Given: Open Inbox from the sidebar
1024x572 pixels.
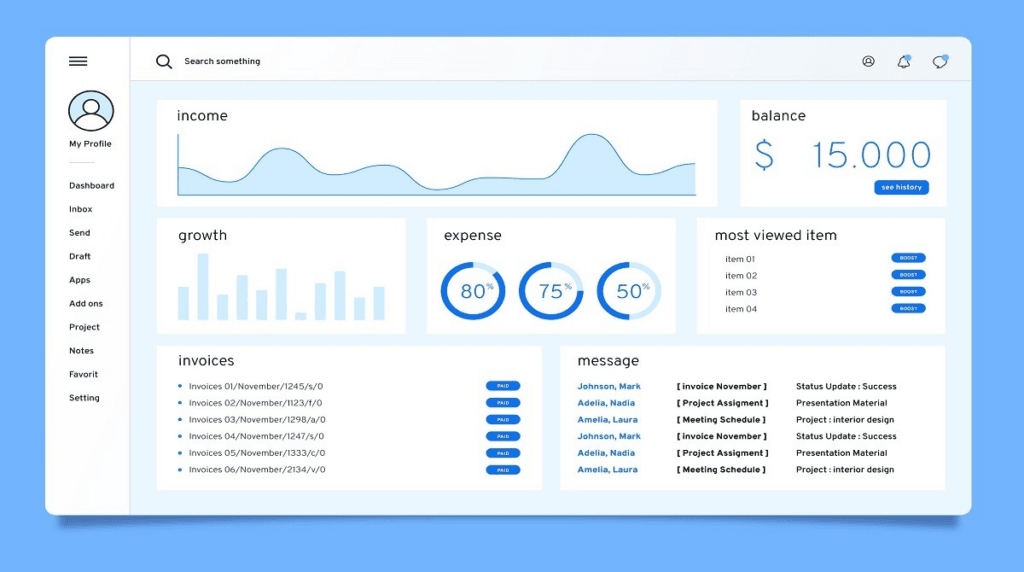Looking at the screenshot, I should (x=80, y=210).
